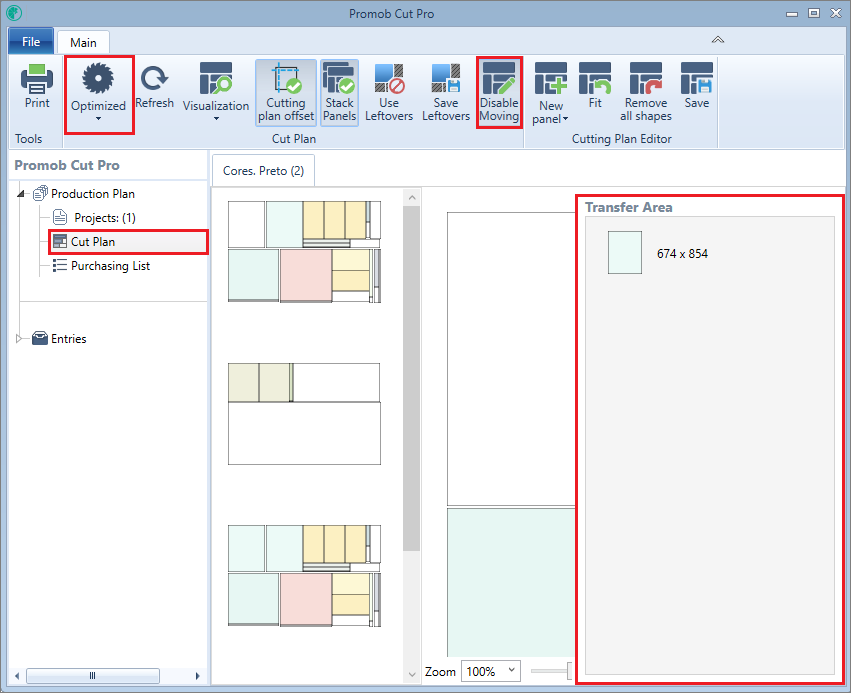Viewport: 851px width, 693px height.
Task: Open the File menu
Action: point(31,41)
